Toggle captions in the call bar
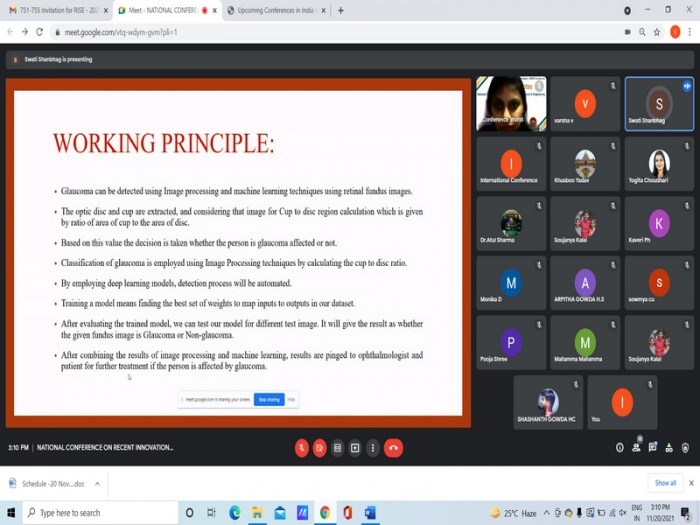 tap(337, 448)
